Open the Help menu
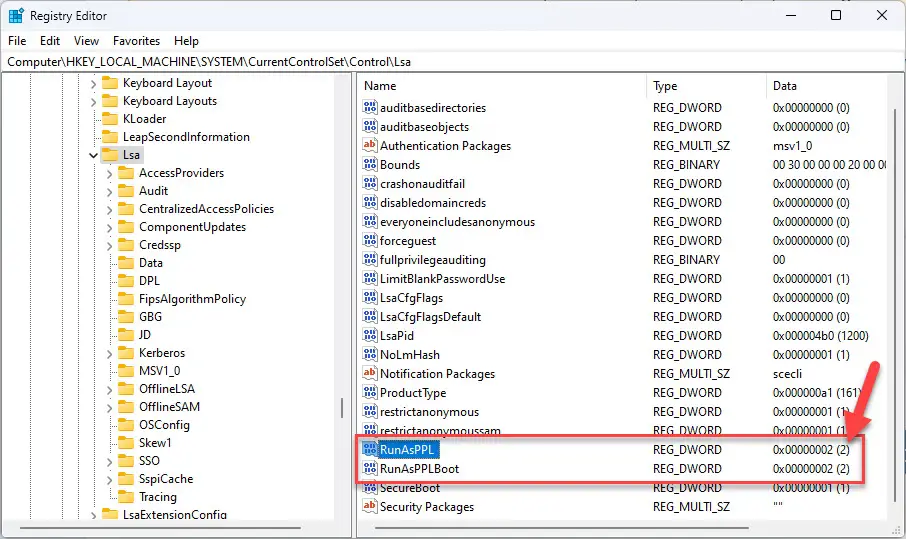The image size is (906, 539). coord(186,40)
